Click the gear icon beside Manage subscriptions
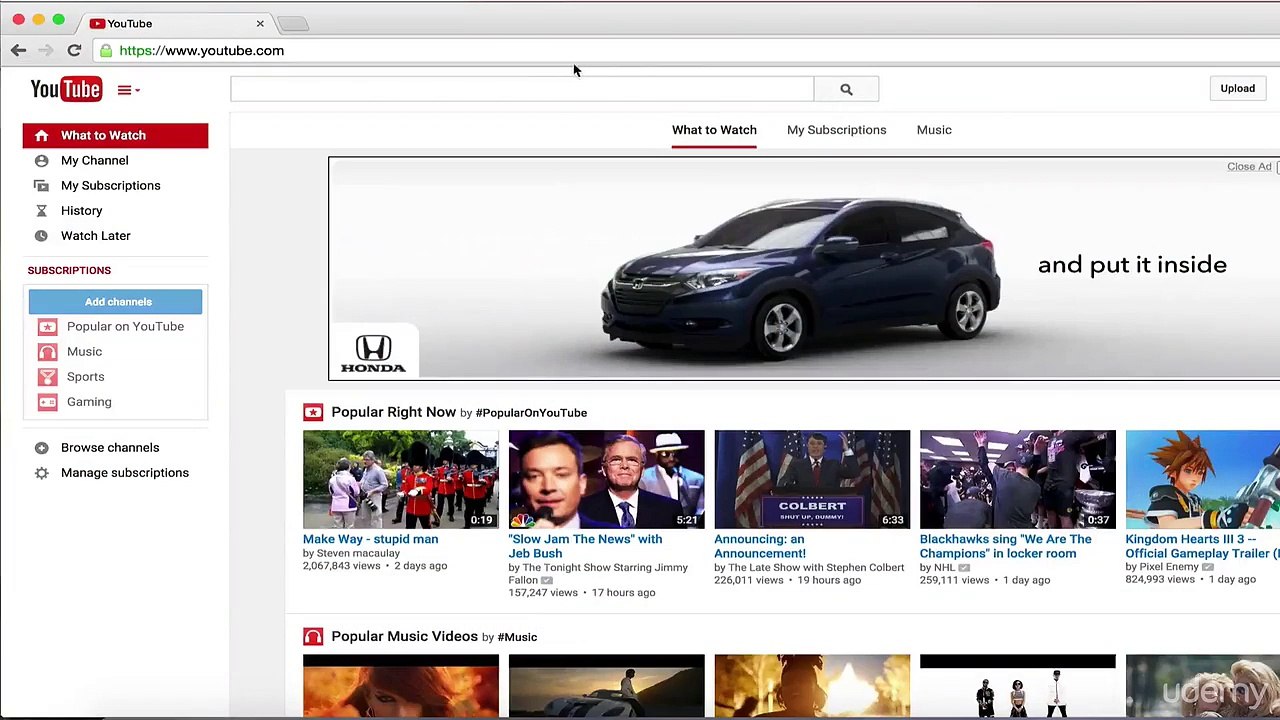Screen dimensions: 1280x720 (x=41, y=472)
